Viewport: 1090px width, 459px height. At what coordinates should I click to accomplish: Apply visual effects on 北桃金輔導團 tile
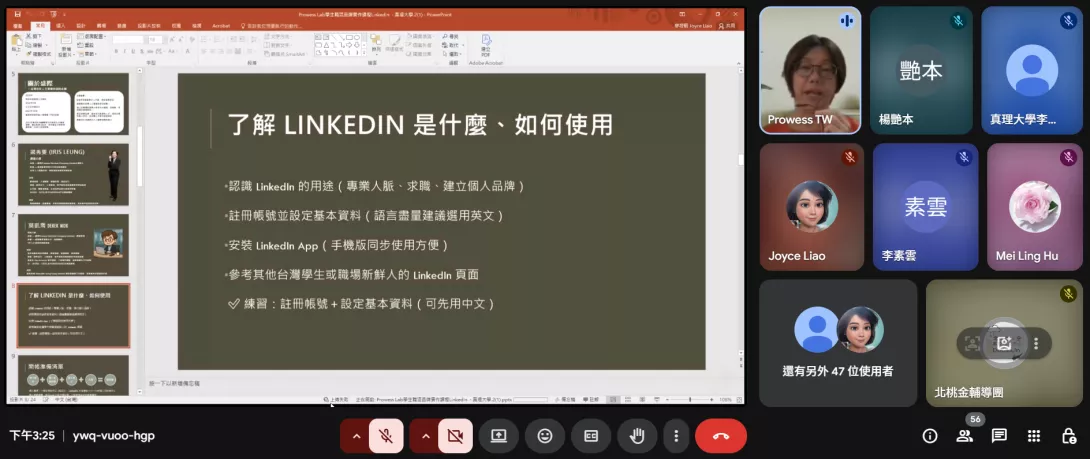point(1004,343)
